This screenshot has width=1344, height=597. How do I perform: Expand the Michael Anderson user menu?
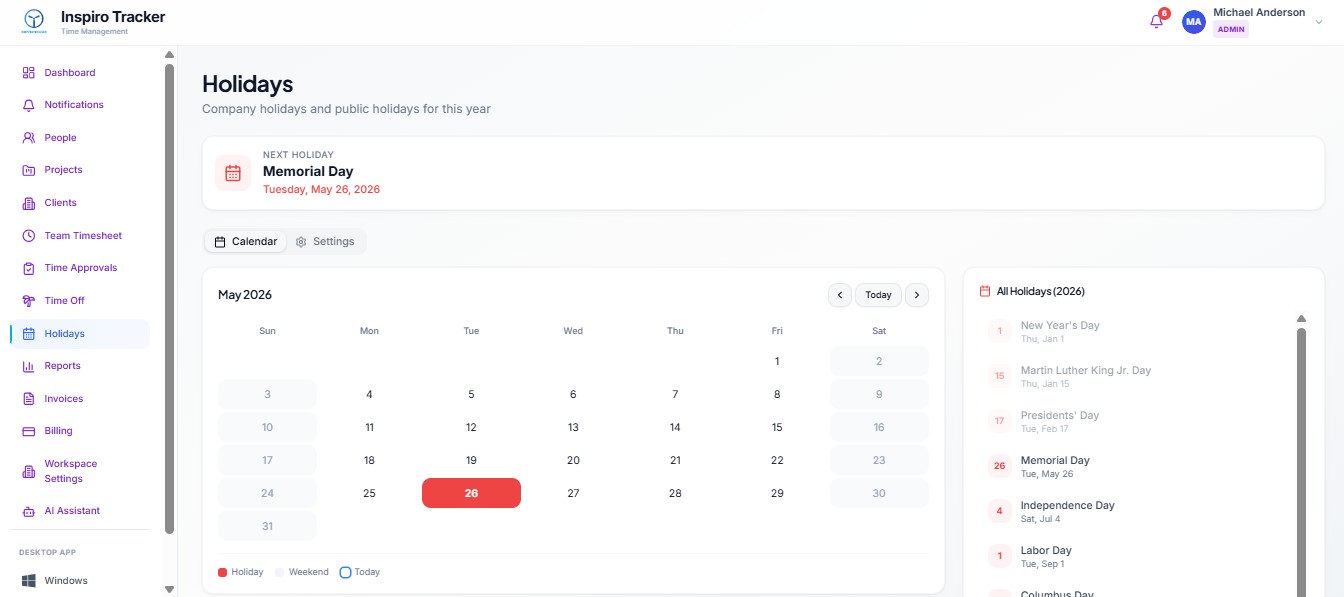click(1318, 22)
